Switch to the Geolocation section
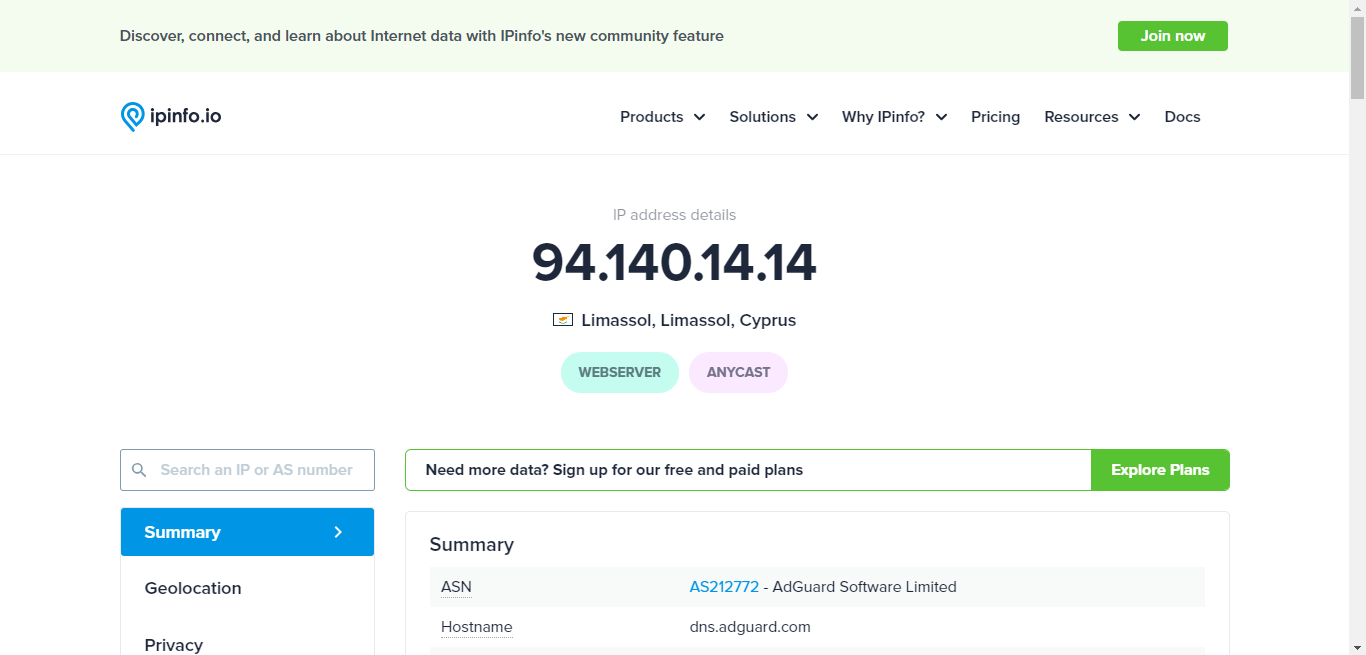This screenshot has width=1366, height=655. pos(192,588)
